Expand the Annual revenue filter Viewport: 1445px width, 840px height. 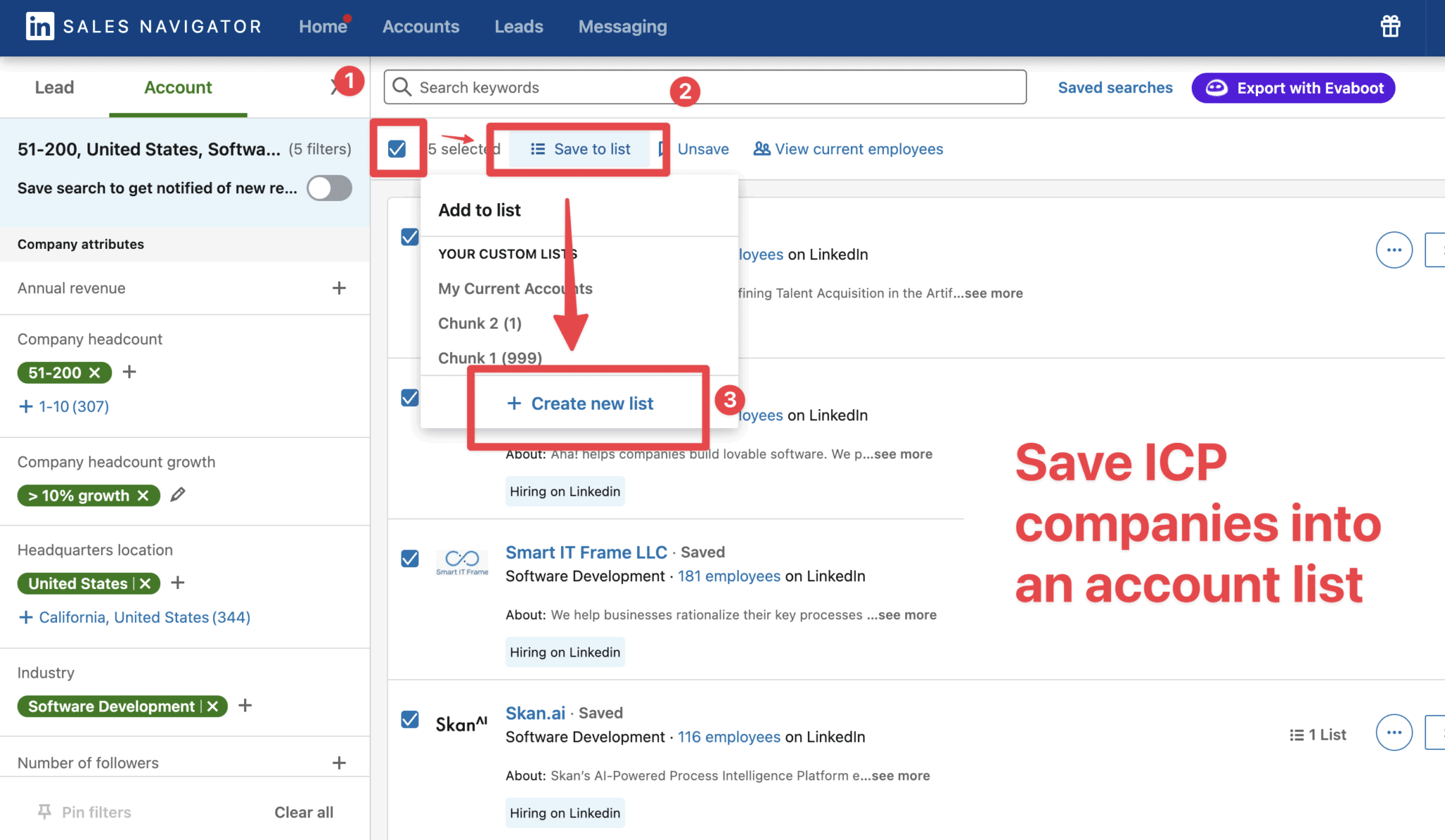tap(339, 288)
